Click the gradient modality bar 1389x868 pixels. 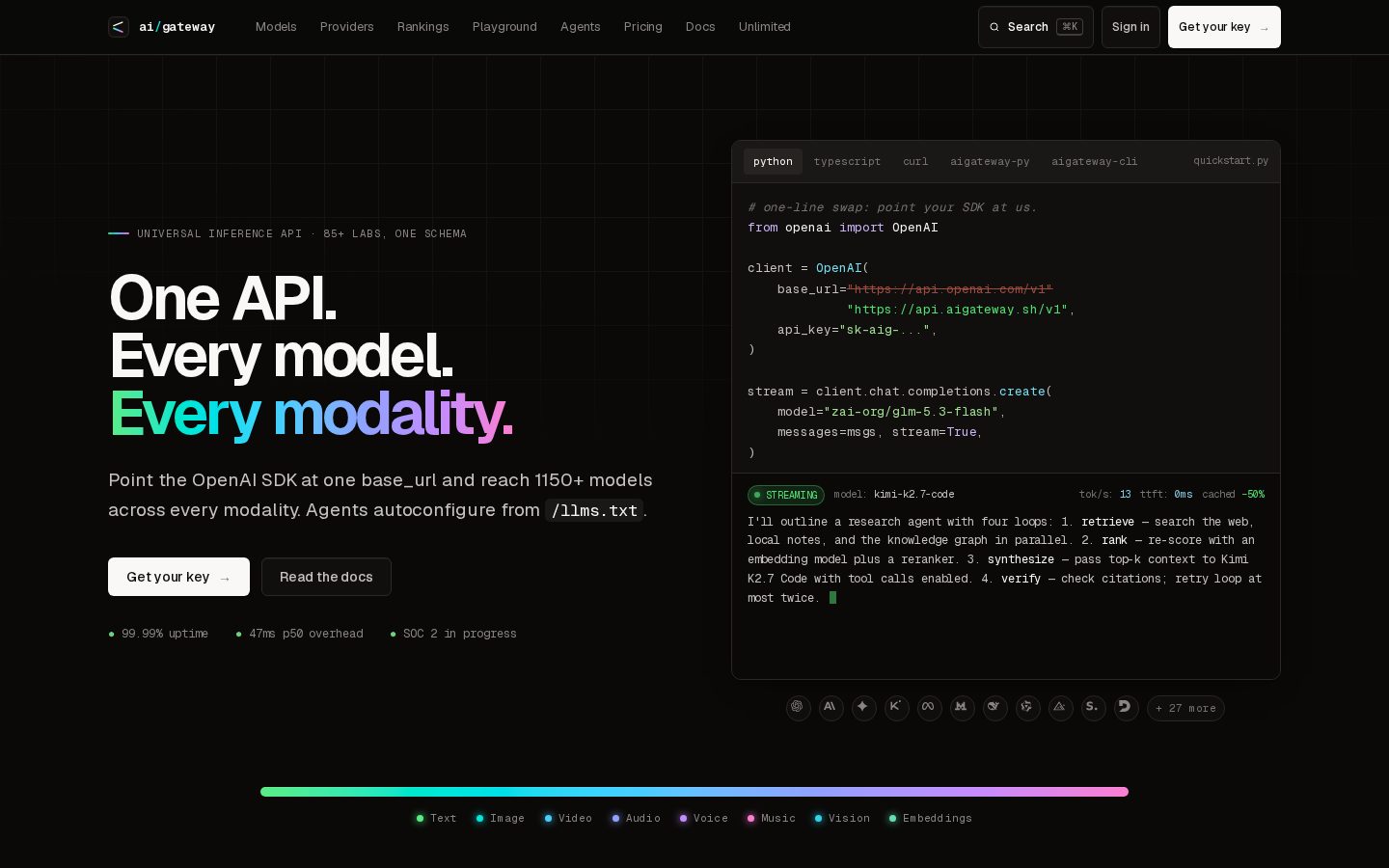click(694, 792)
